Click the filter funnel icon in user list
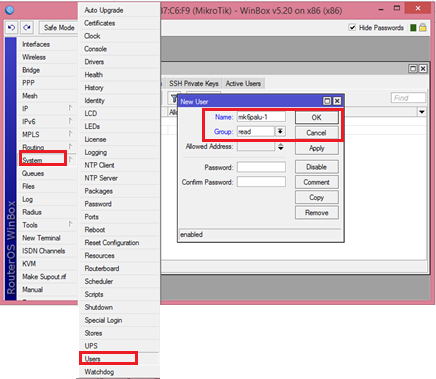Image resolution: width=436 pixels, height=379 pixels. tap(174, 98)
